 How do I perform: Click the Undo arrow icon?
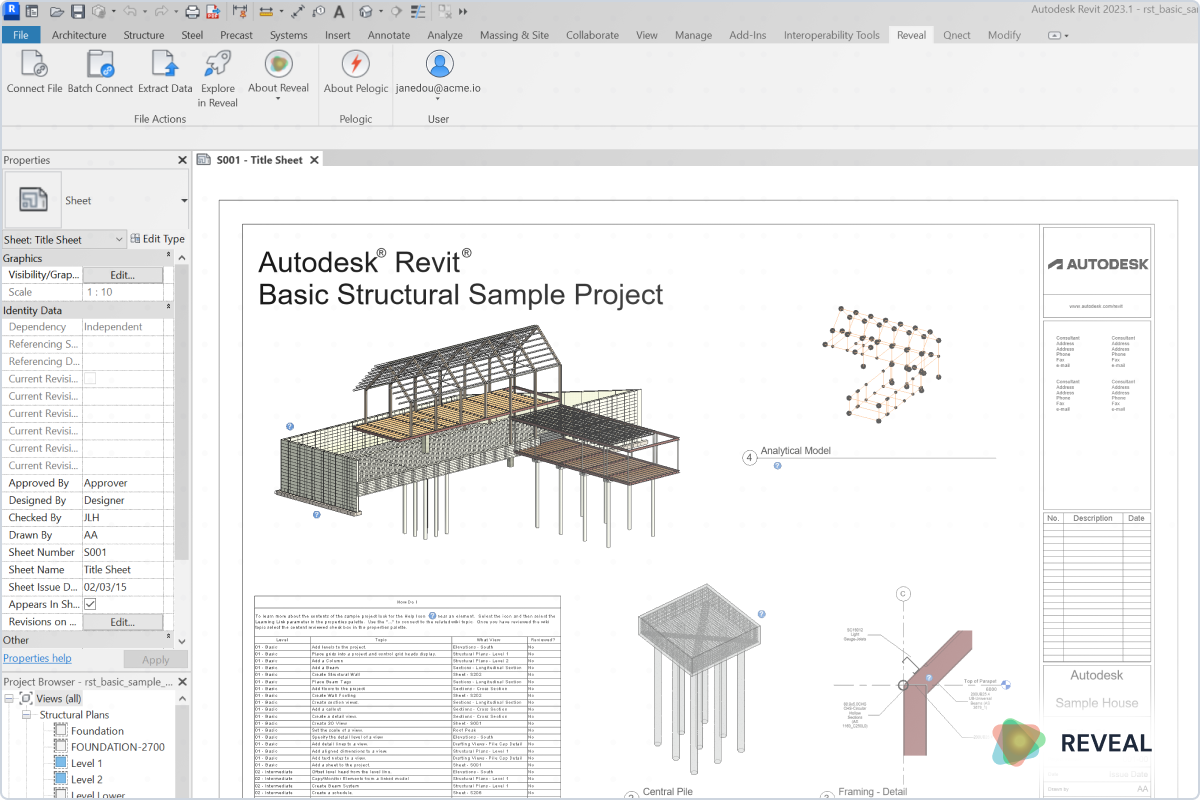pos(130,12)
